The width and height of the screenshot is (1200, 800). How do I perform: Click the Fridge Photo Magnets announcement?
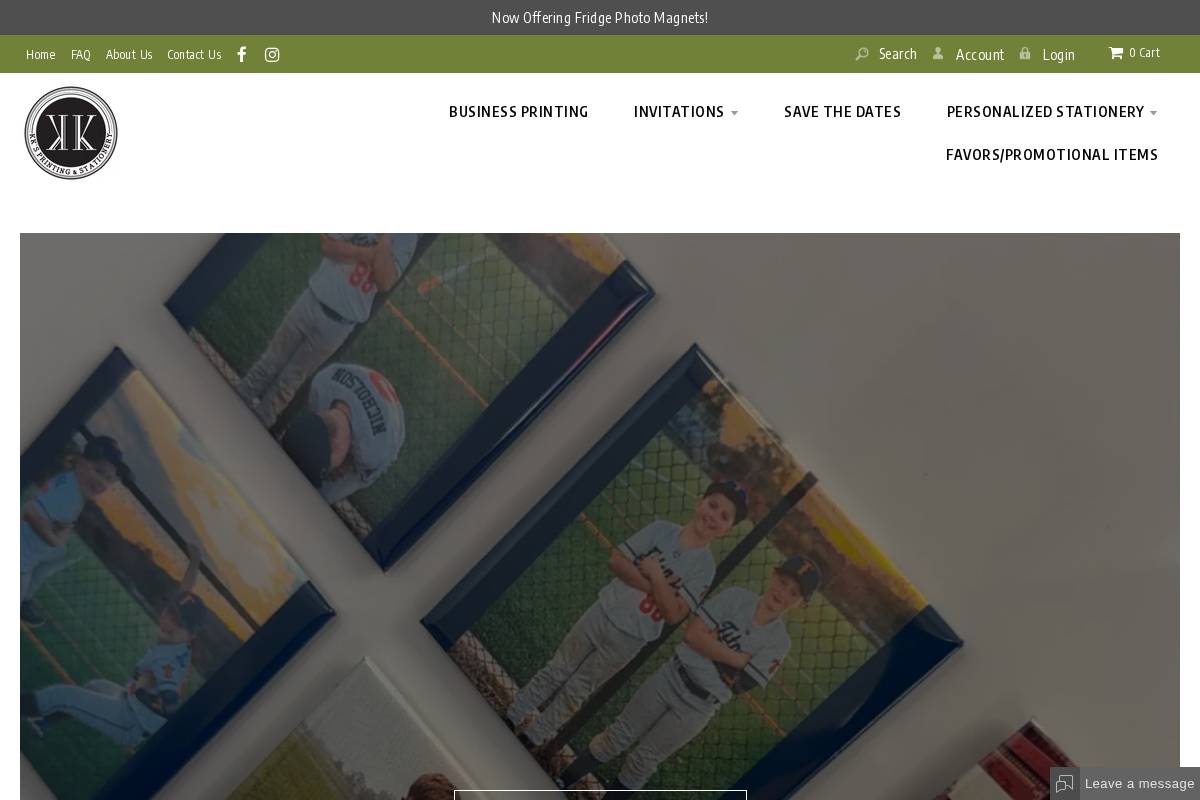point(600,18)
